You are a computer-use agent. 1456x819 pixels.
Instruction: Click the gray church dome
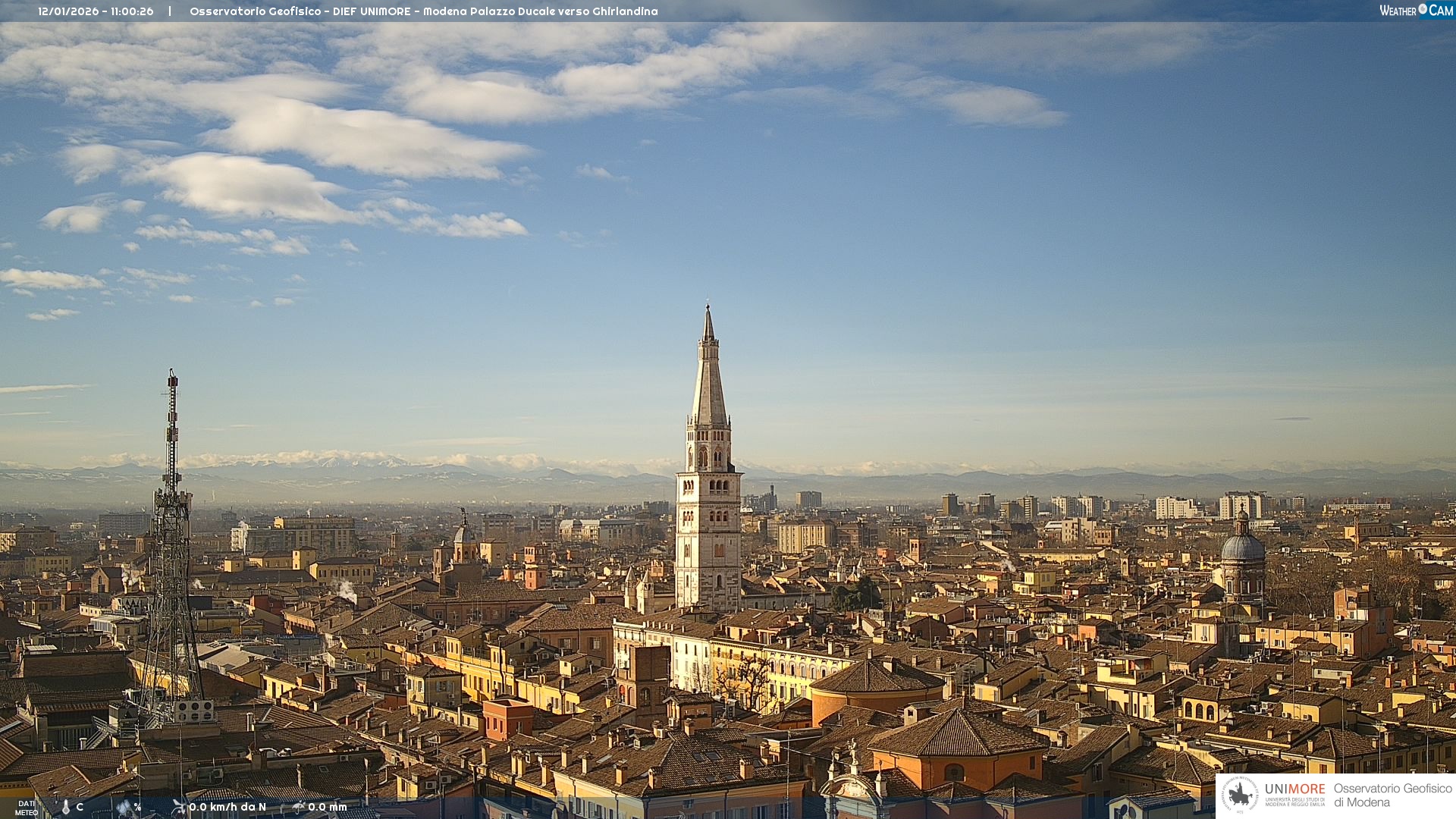pyautogui.click(x=1243, y=546)
